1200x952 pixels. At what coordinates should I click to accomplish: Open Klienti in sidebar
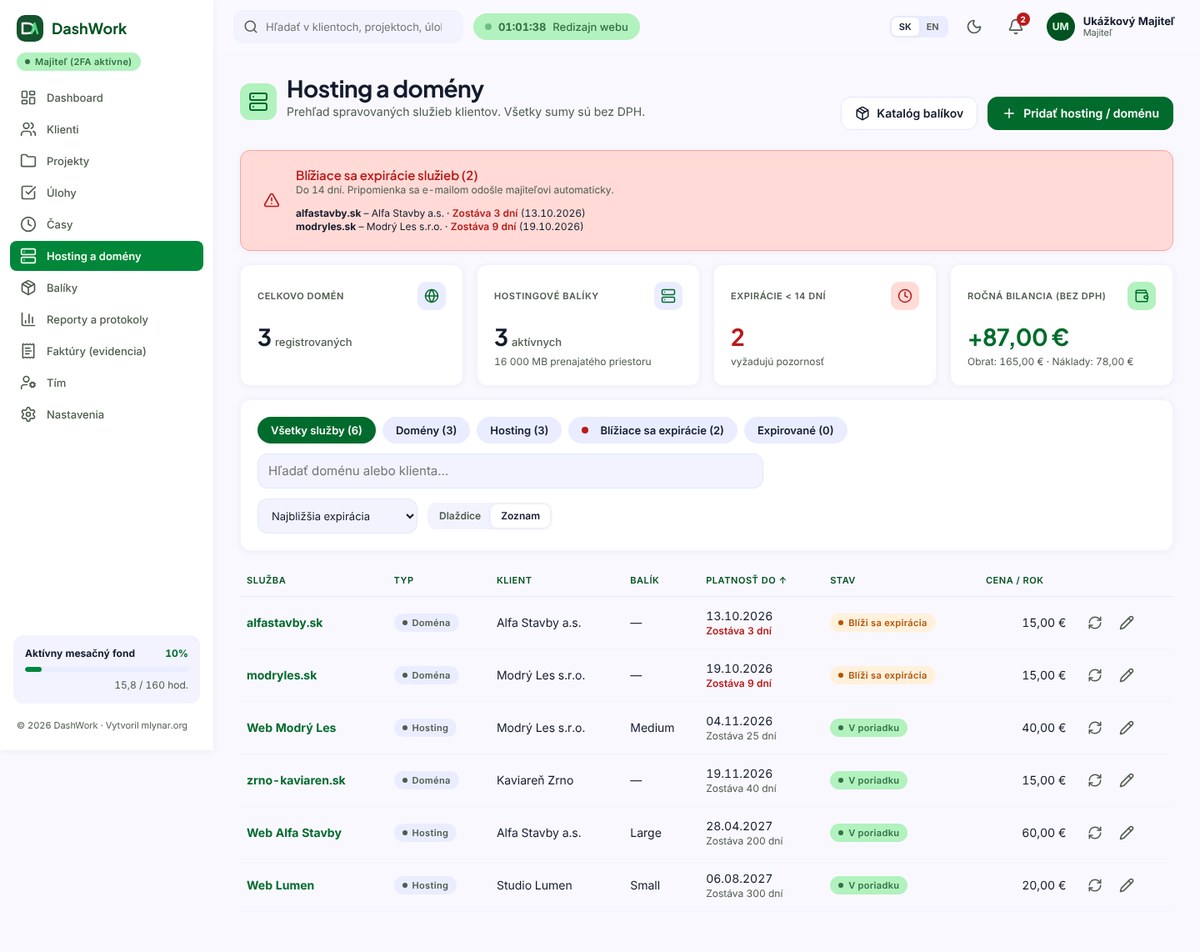(x=106, y=129)
